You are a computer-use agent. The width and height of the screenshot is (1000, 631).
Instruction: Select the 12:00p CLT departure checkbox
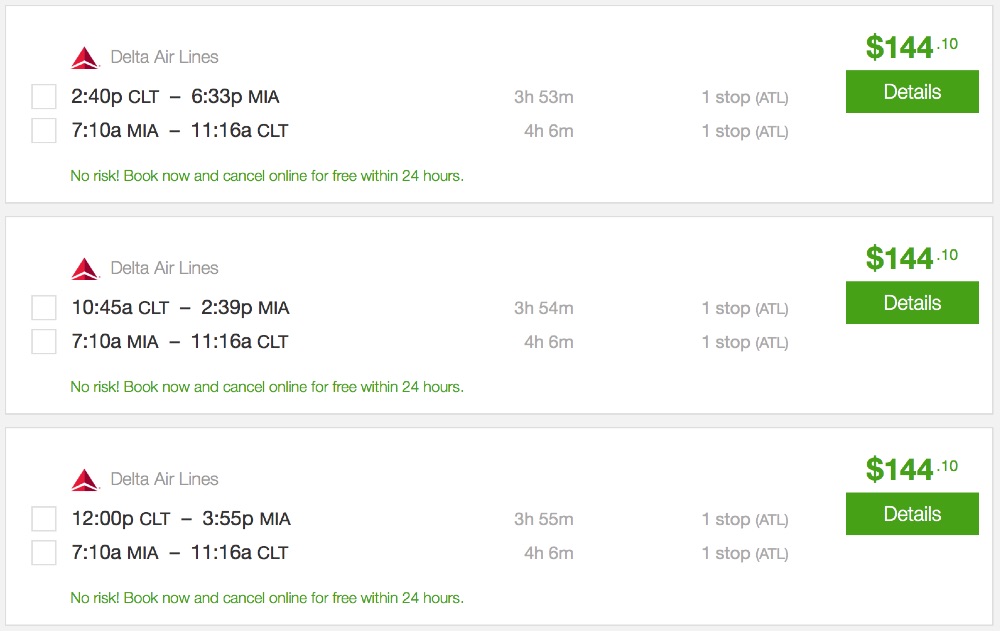coord(44,519)
